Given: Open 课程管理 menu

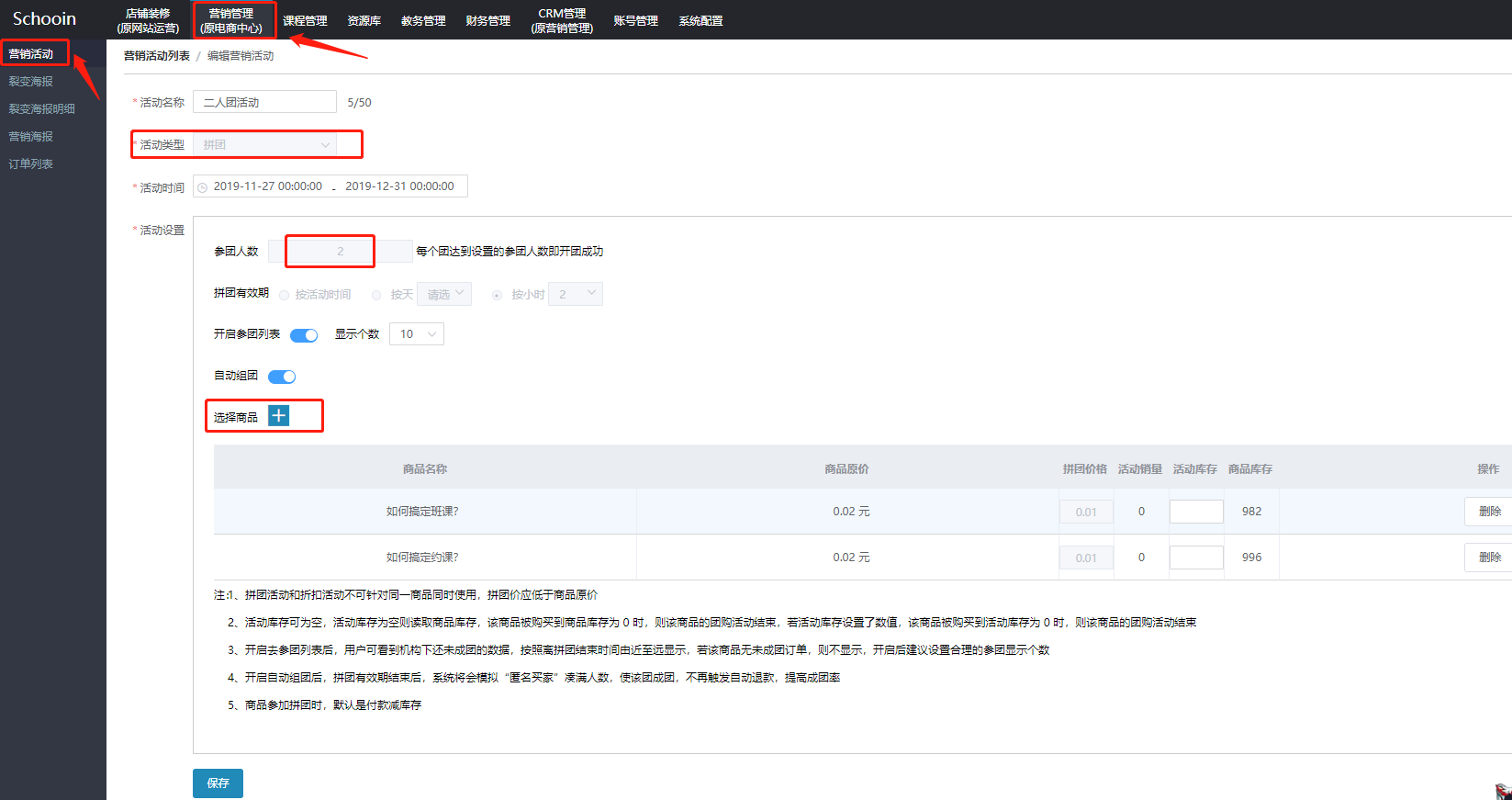Looking at the screenshot, I should (305, 20).
